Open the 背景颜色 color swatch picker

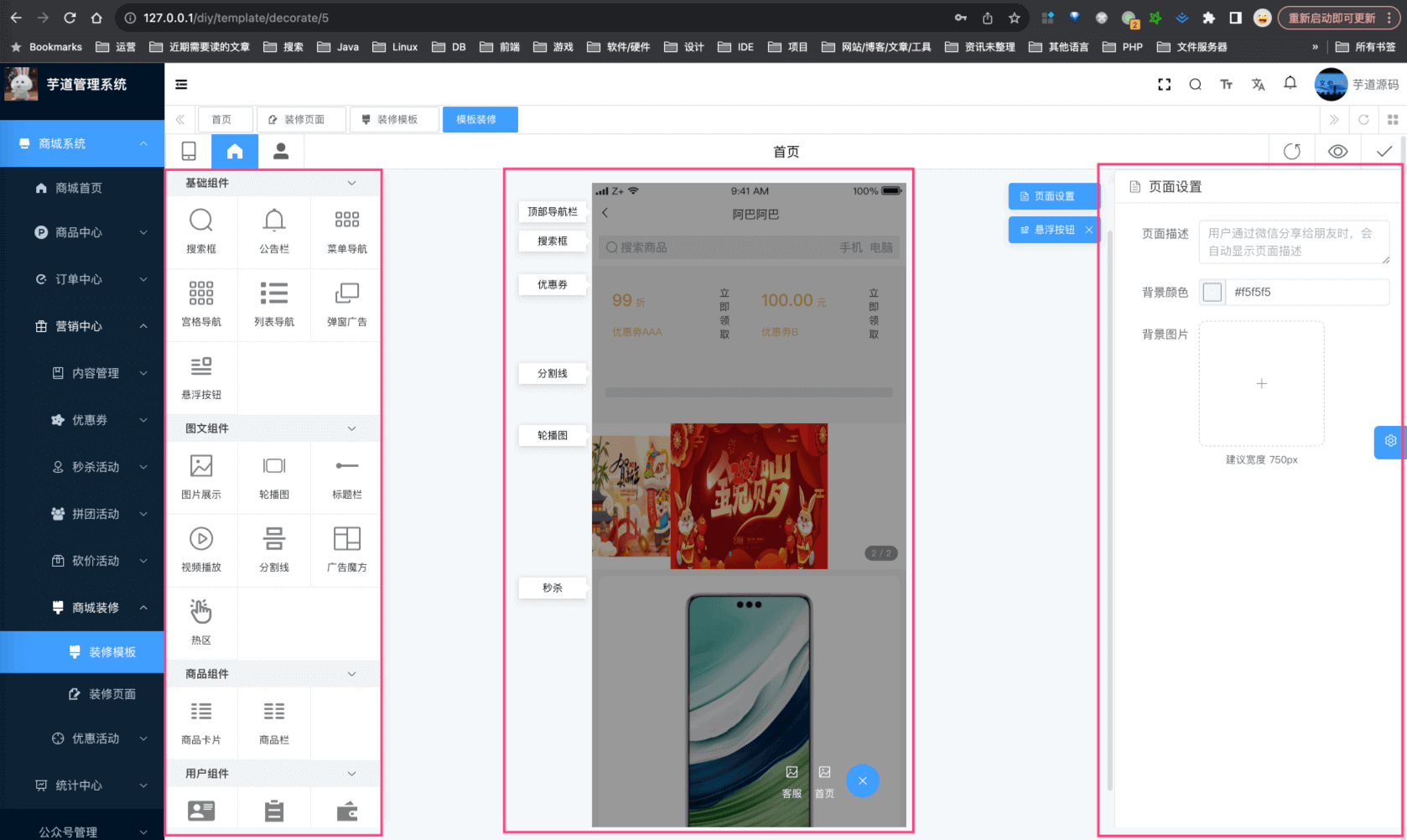[x=1212, y=293]
